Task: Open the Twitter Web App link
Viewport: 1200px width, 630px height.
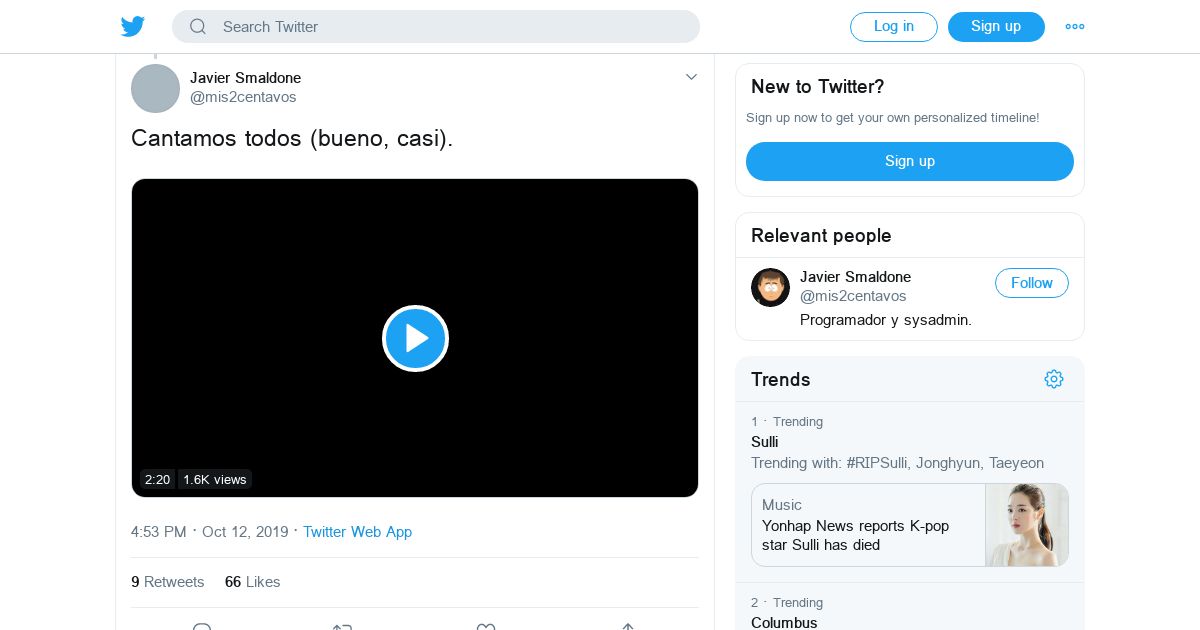Action: [357, 532]
